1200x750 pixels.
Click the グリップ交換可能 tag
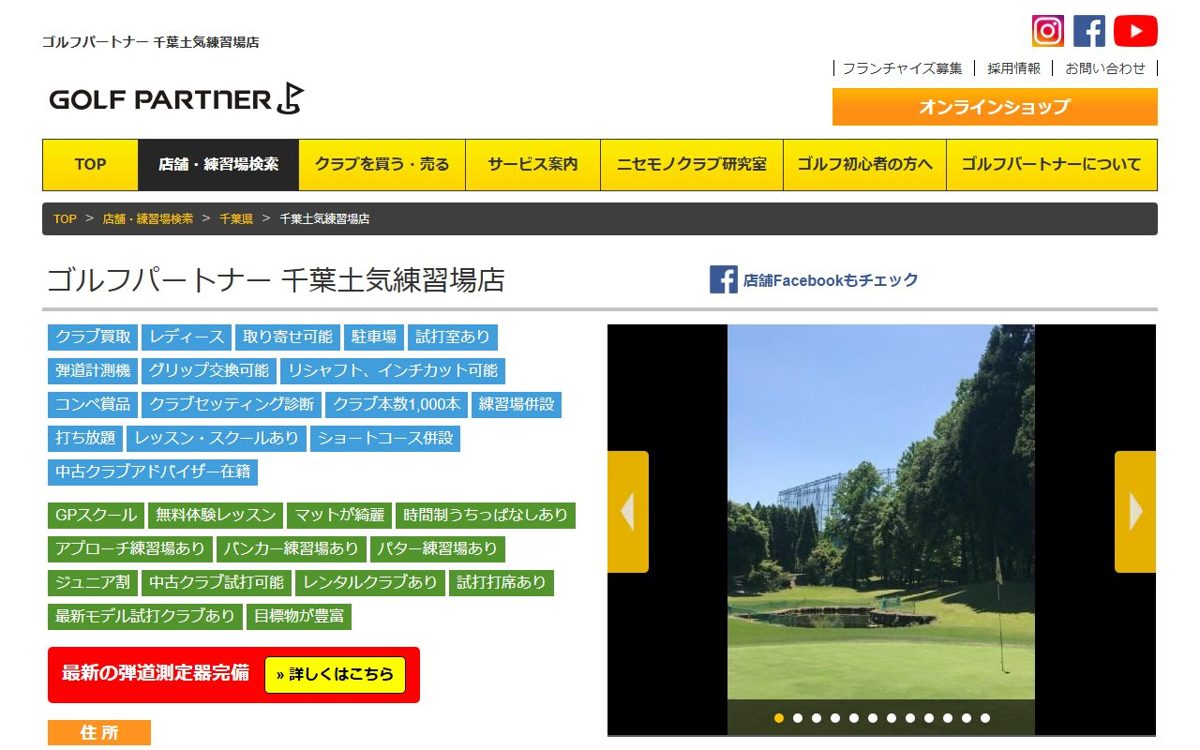tap(209, 371)
